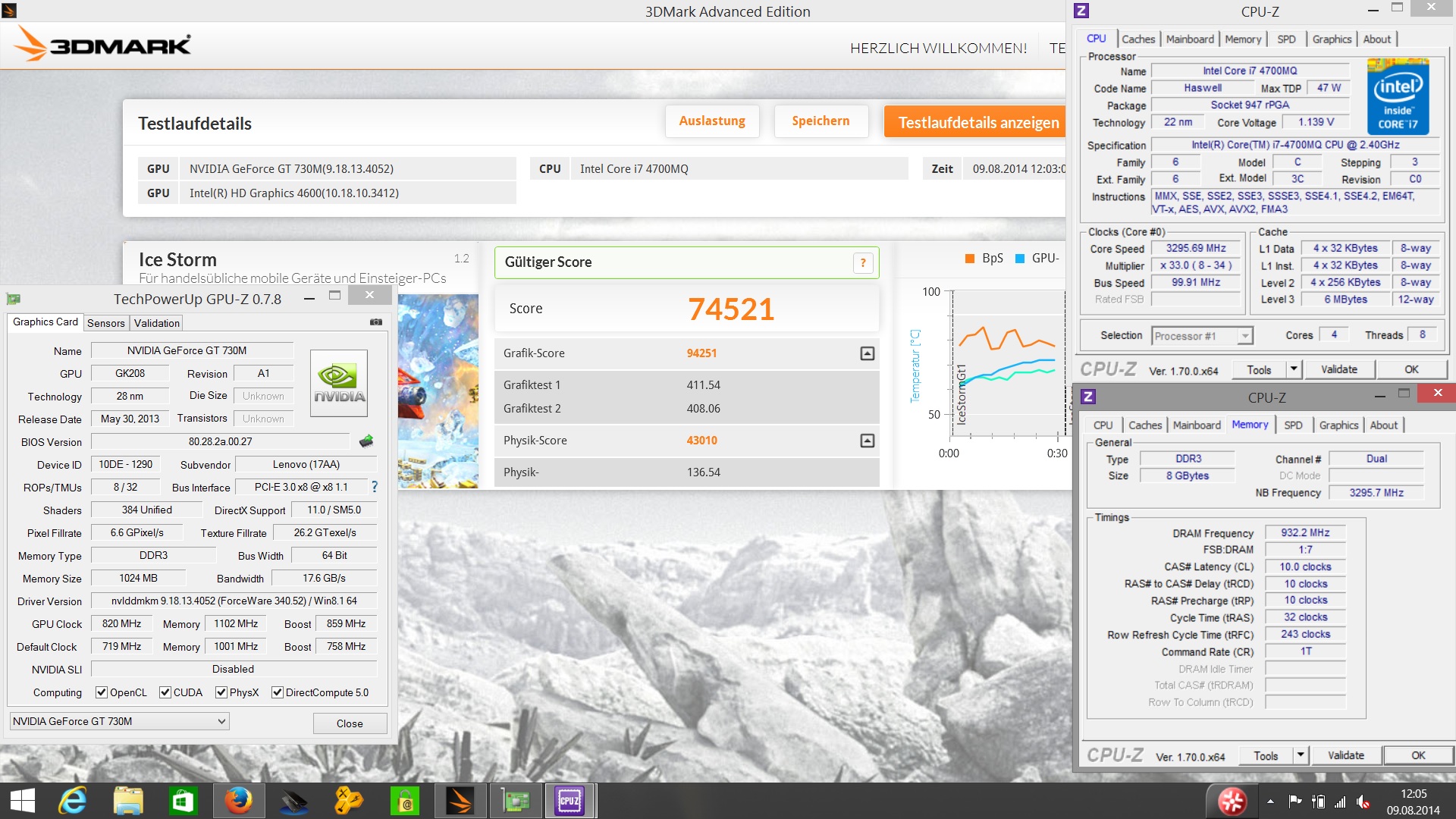Image resolution: width=1456 pixels, height=819 pixels.
Task: Click the 3DMark logo
Action: [103, 45]
